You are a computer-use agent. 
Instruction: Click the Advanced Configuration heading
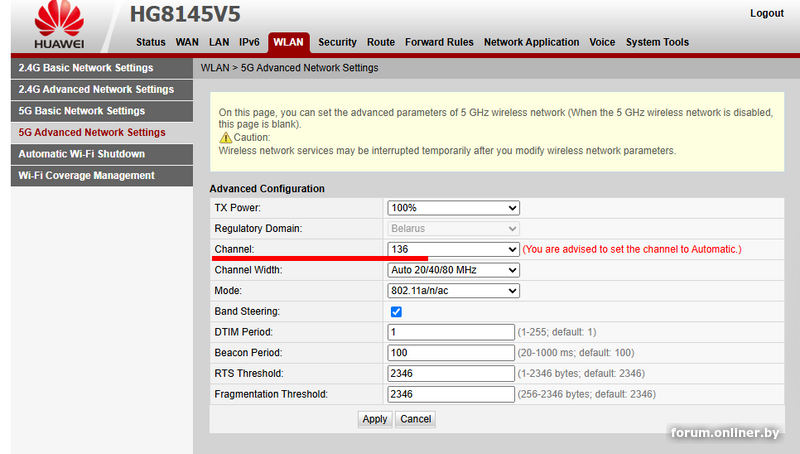pyautogui.click(x=267, y=189)
